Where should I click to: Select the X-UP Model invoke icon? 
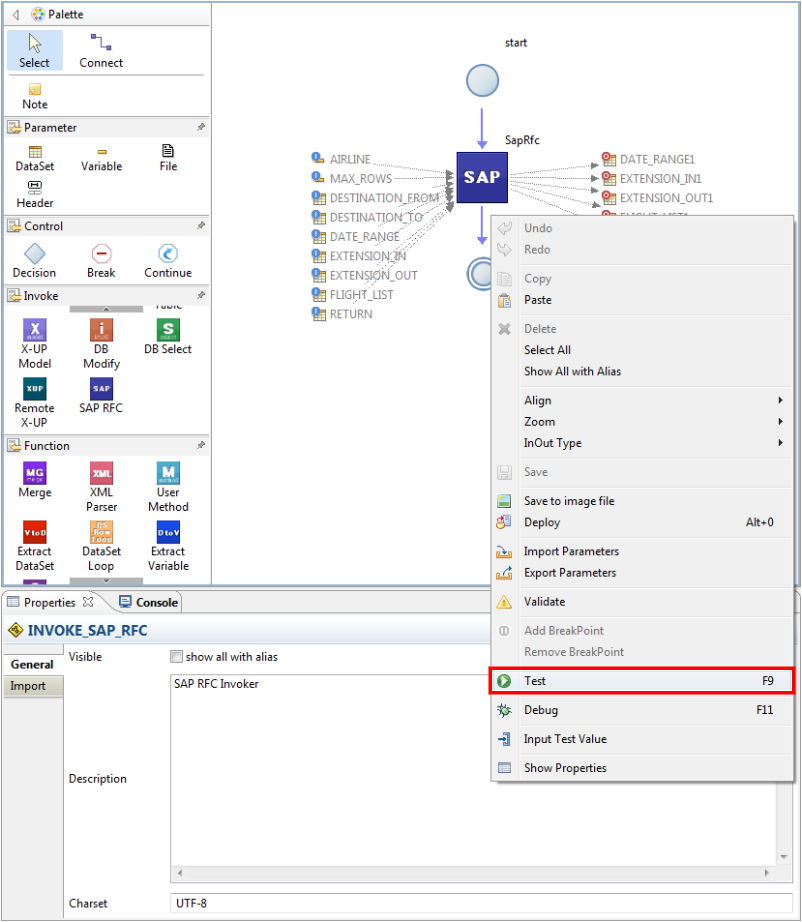click(x=35, y=343)
